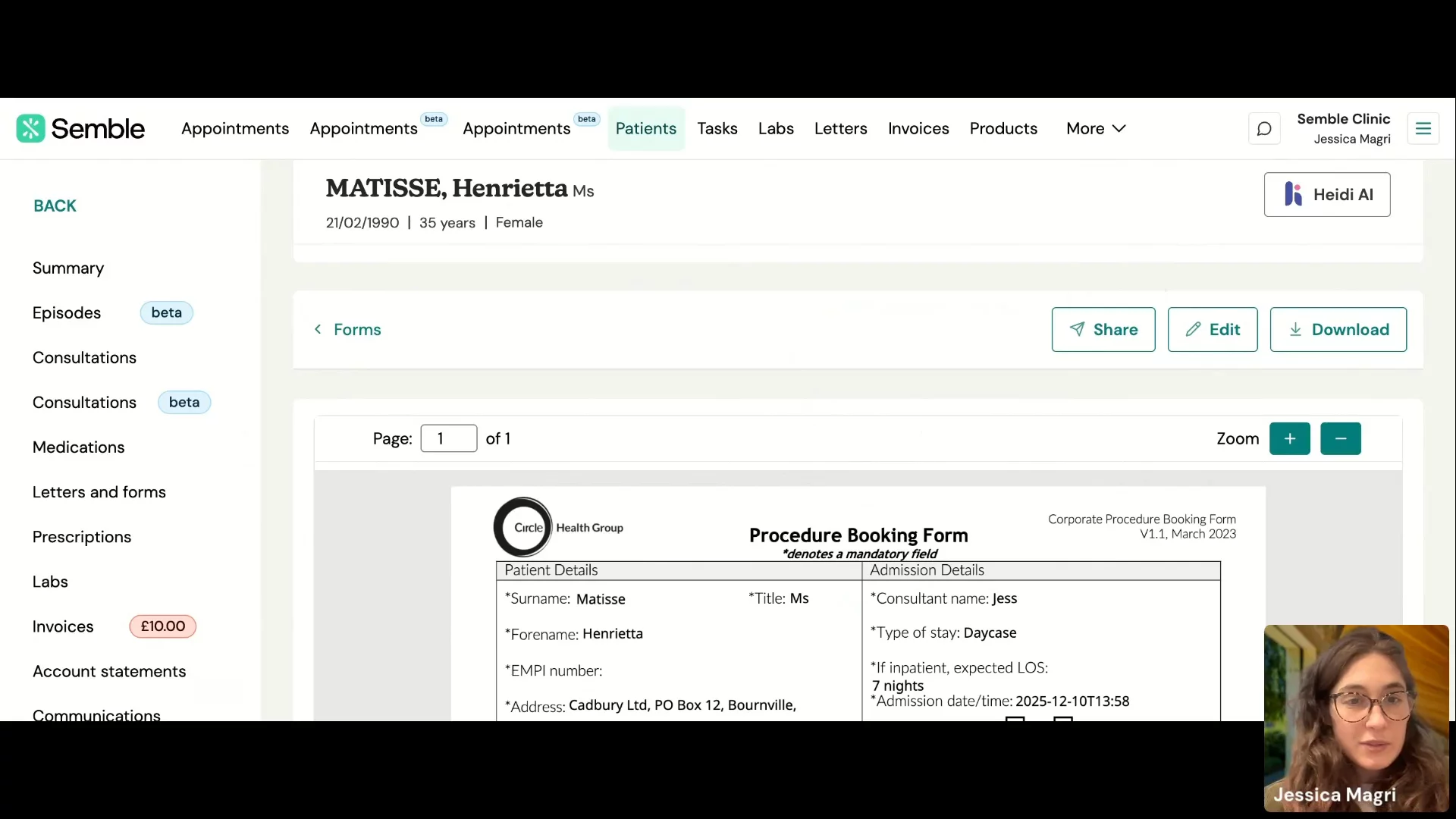Open Letters and forms sidebar section

pos(99,492)
